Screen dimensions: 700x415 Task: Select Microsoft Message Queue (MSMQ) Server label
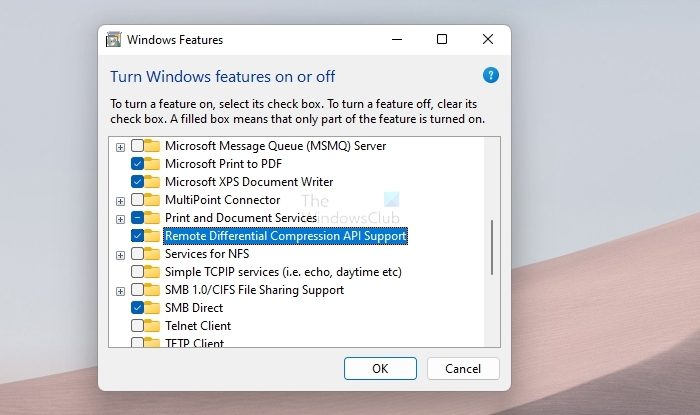[x=275, y=146]
